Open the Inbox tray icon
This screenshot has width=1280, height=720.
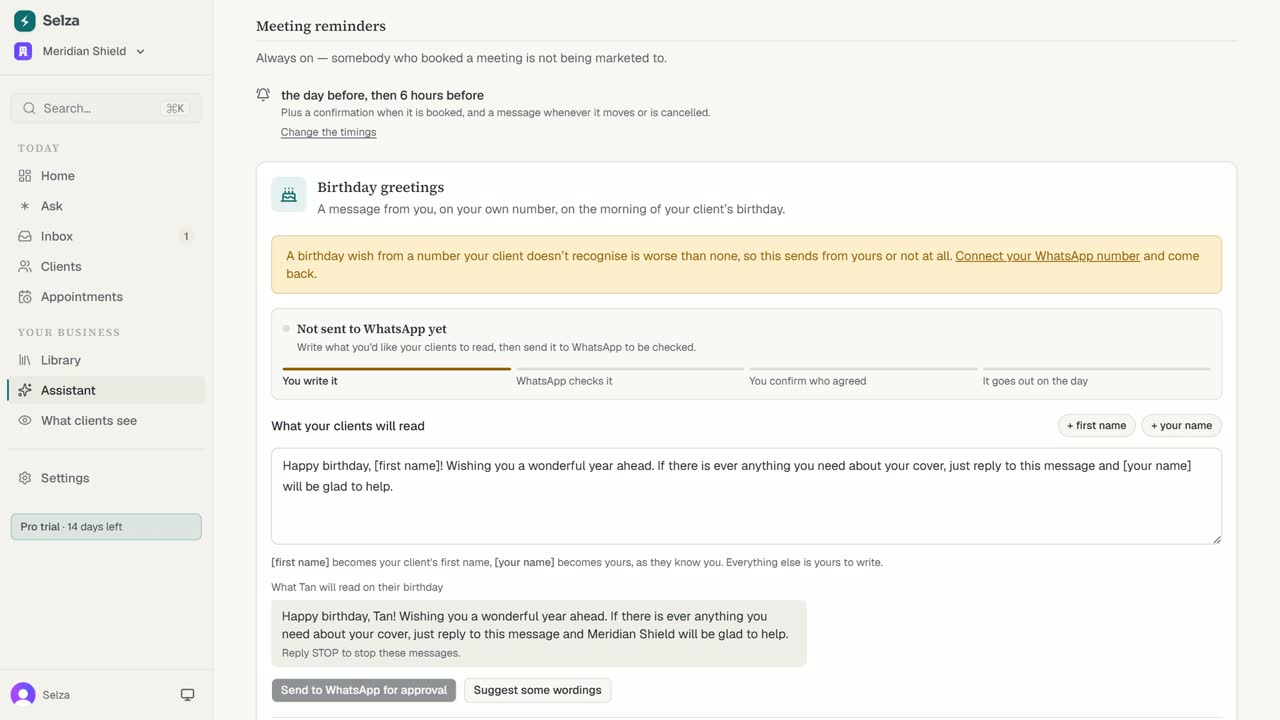coord(25,236)
